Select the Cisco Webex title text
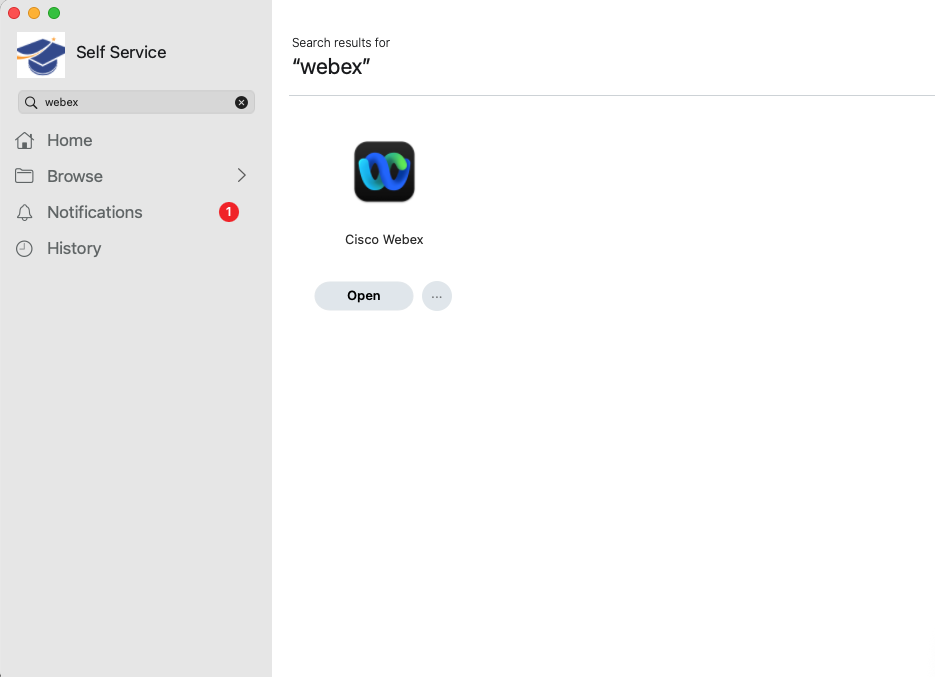Viewport: 935px width, 677px height. point(384,240)
